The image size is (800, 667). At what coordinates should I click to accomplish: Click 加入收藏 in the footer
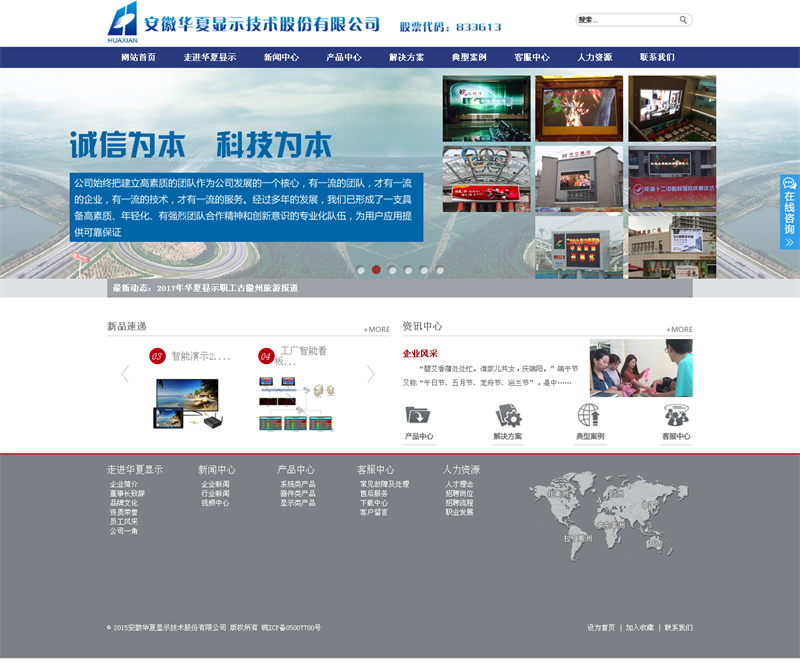[640, 628]
